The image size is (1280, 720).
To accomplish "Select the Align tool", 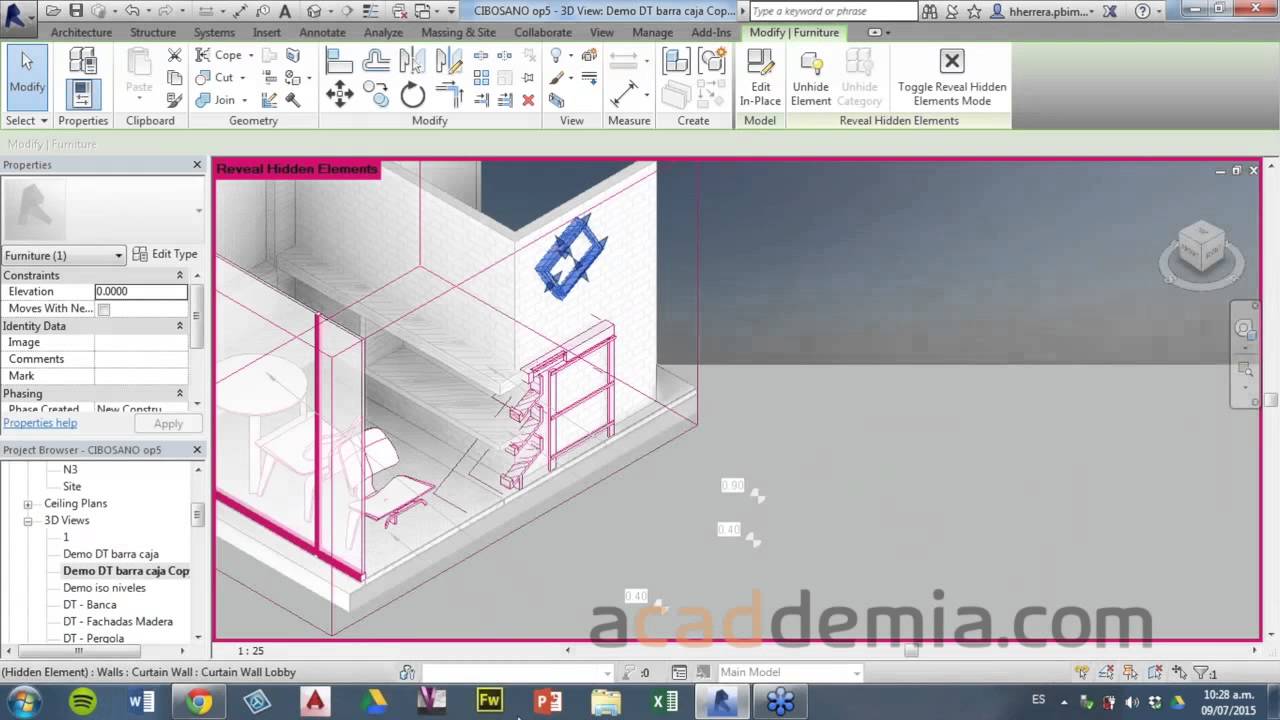I will [339, 62].
